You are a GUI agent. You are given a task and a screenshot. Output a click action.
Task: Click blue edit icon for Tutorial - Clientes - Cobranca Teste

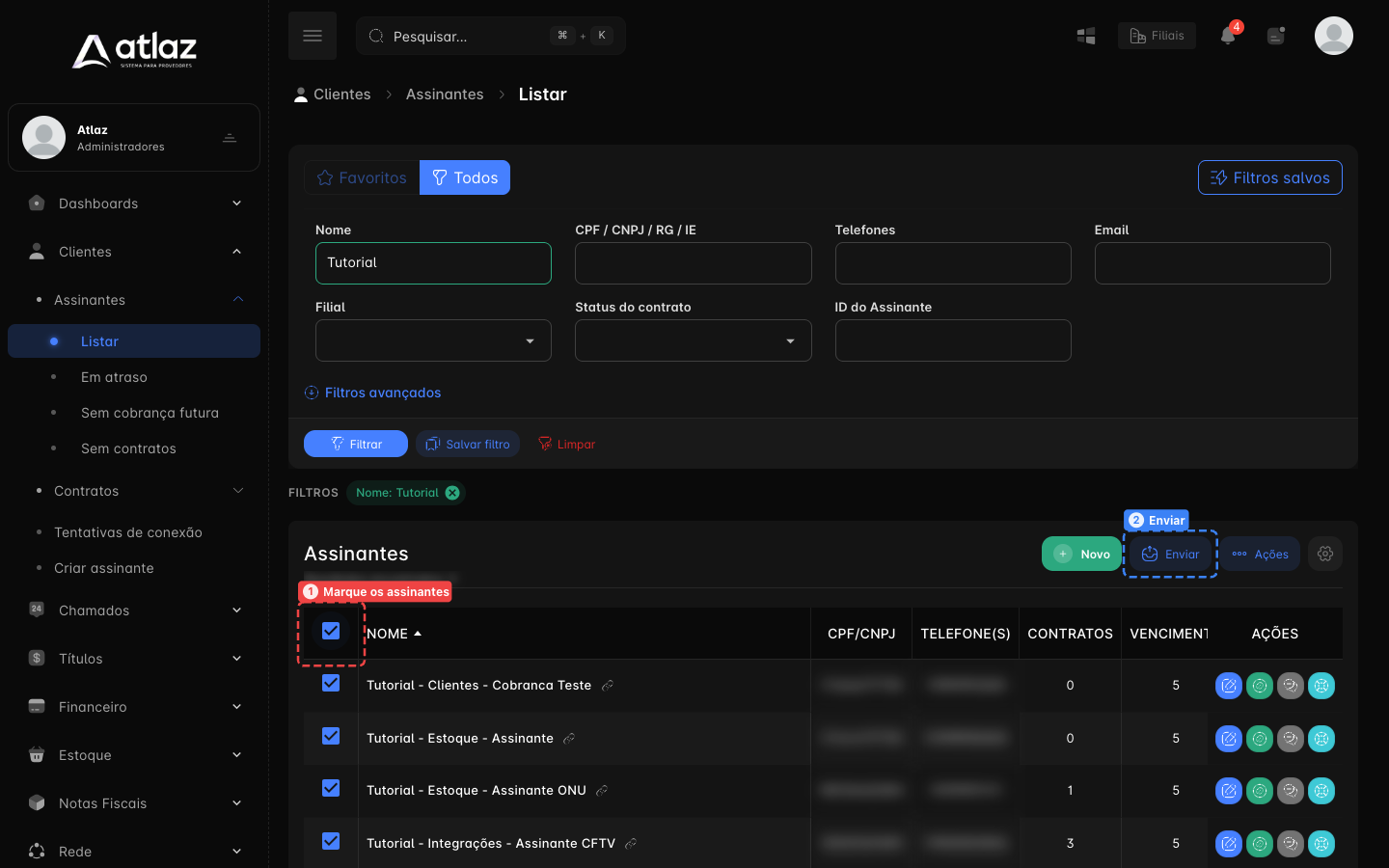pyautogui.click(x=1229, y=686)
